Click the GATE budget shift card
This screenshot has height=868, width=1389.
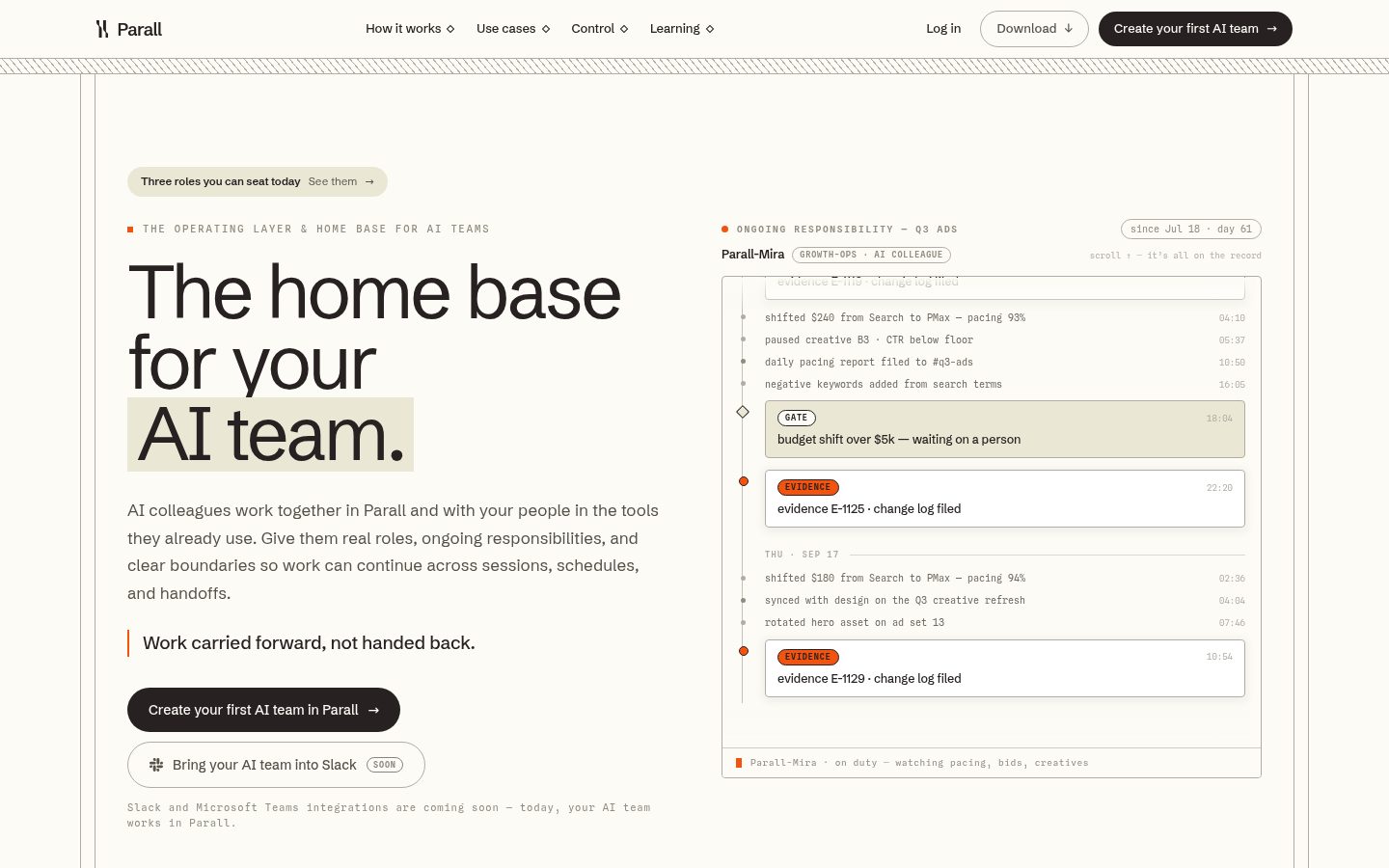pyautogui.click(x=1005, y=429)
